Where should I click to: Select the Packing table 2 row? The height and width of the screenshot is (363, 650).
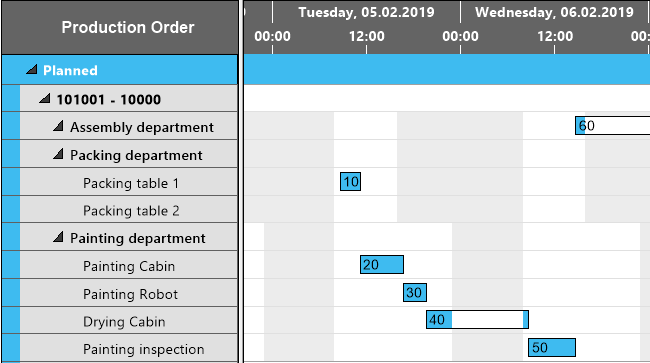(x=129, y=210)
